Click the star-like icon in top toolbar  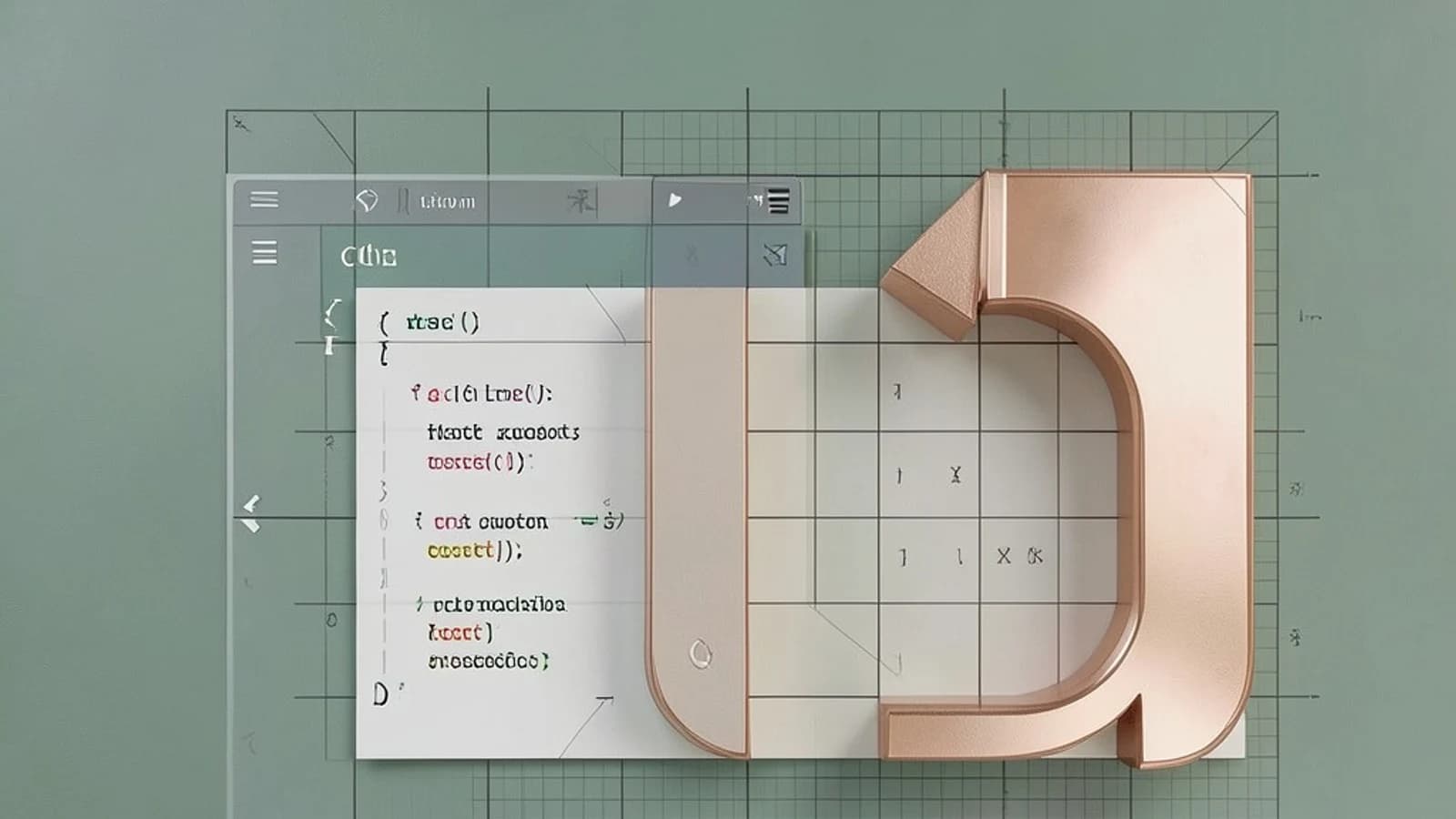580,201
